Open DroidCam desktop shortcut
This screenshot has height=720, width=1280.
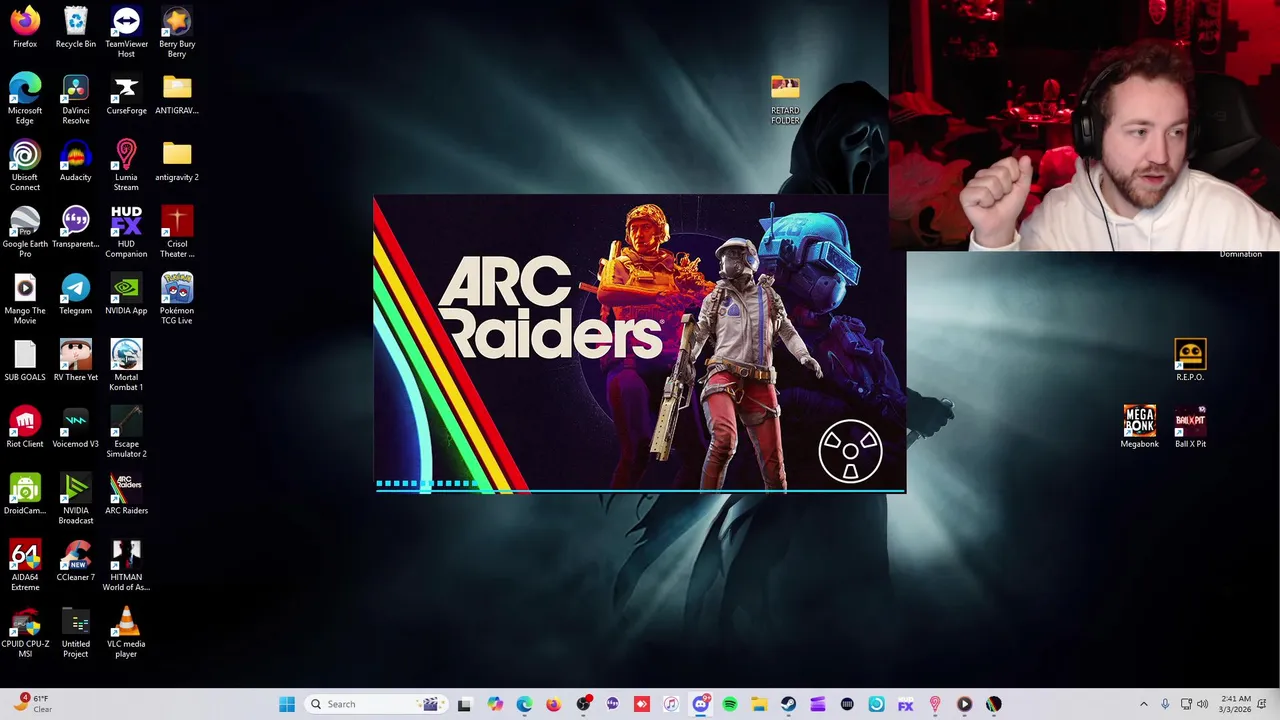point(25,494)
